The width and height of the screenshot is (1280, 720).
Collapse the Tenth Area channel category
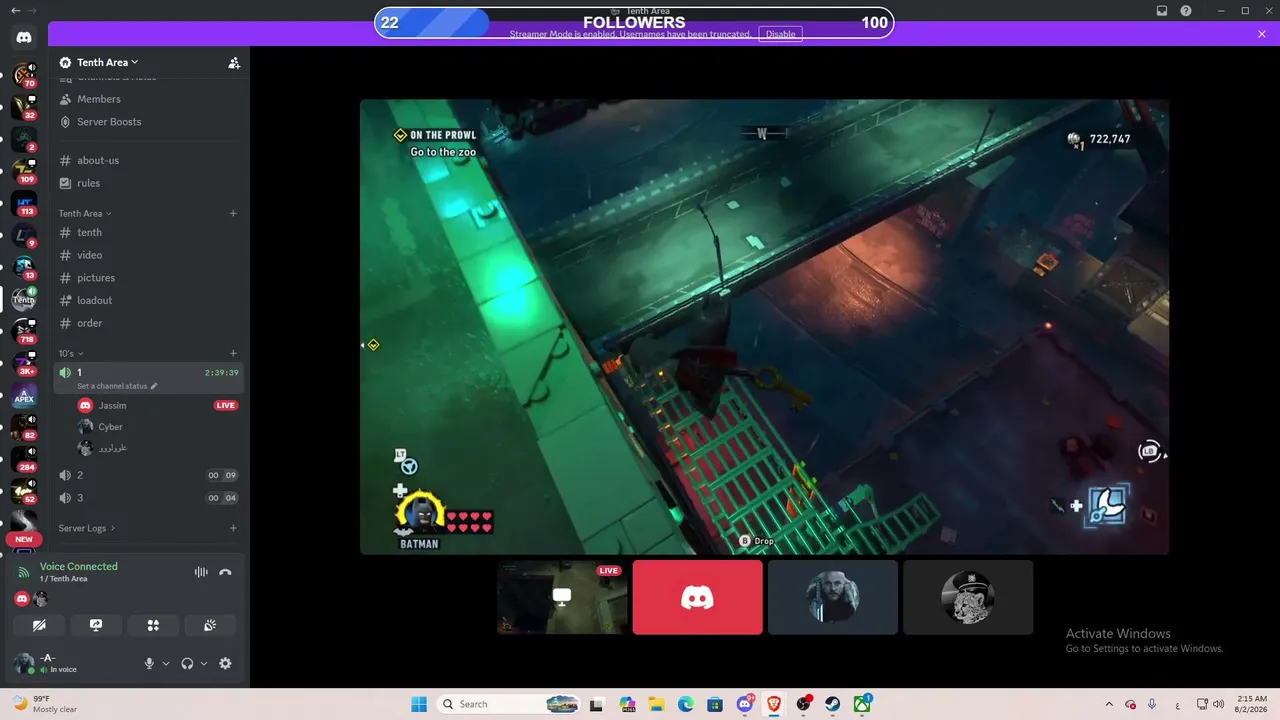(x=85, y=213)
